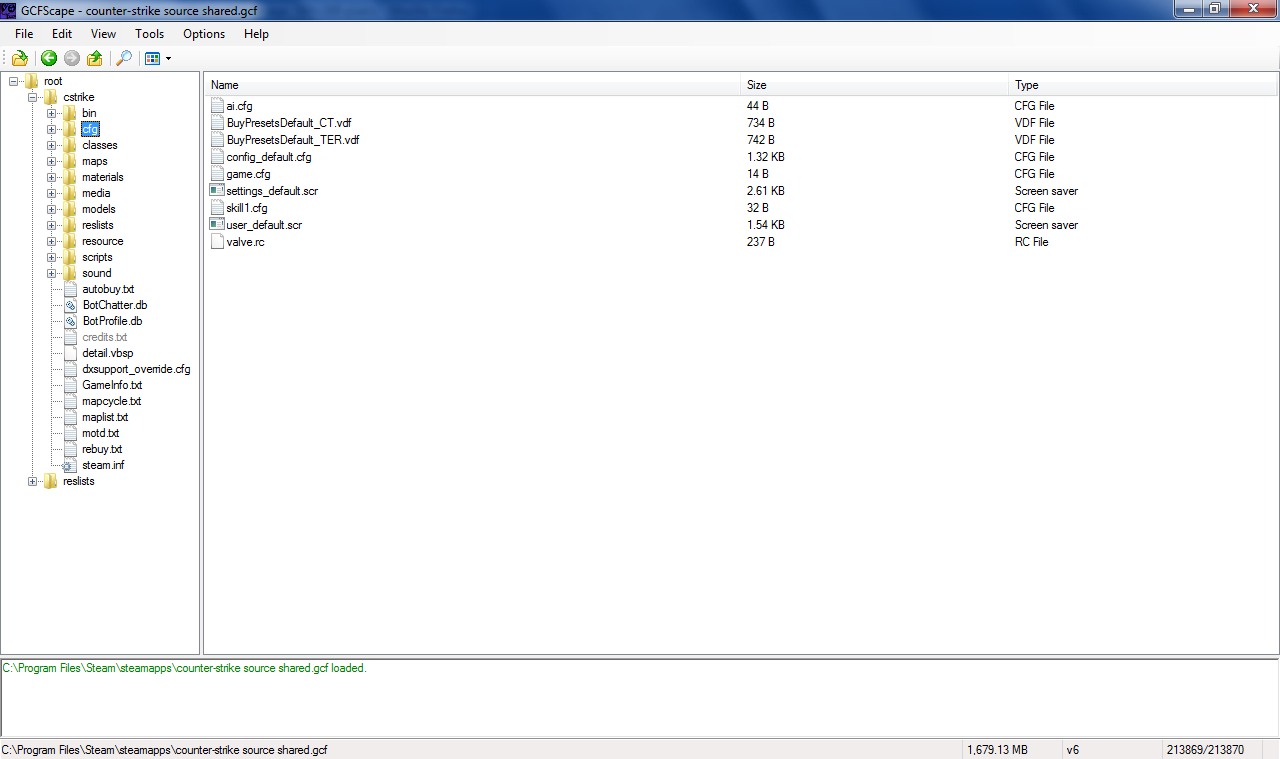Expand the bottom reslists node under root
This screenshot has width=1280, height=759.
(32, 481)
